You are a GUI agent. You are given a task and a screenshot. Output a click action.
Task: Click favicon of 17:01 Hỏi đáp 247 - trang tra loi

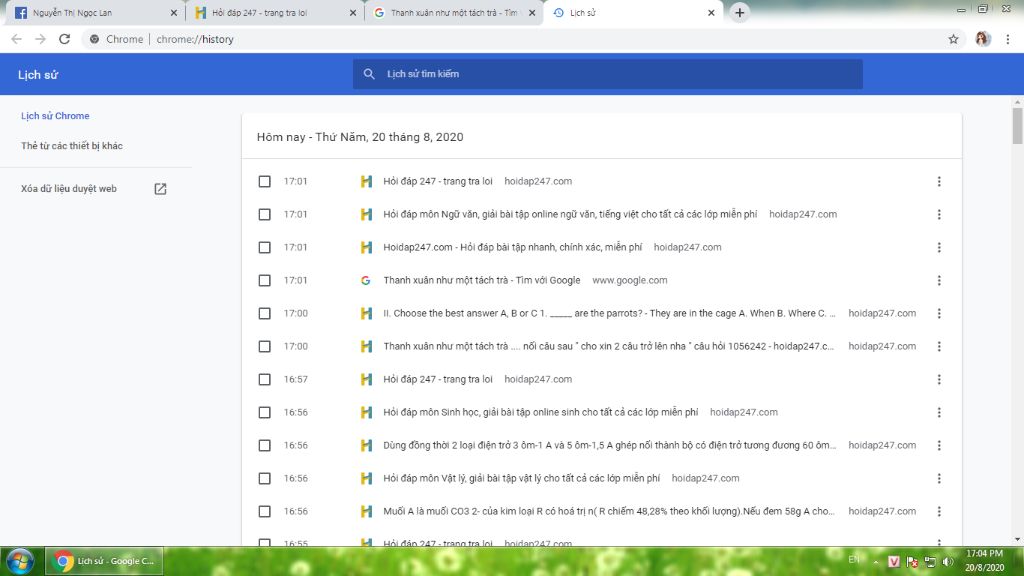point(366,182)
